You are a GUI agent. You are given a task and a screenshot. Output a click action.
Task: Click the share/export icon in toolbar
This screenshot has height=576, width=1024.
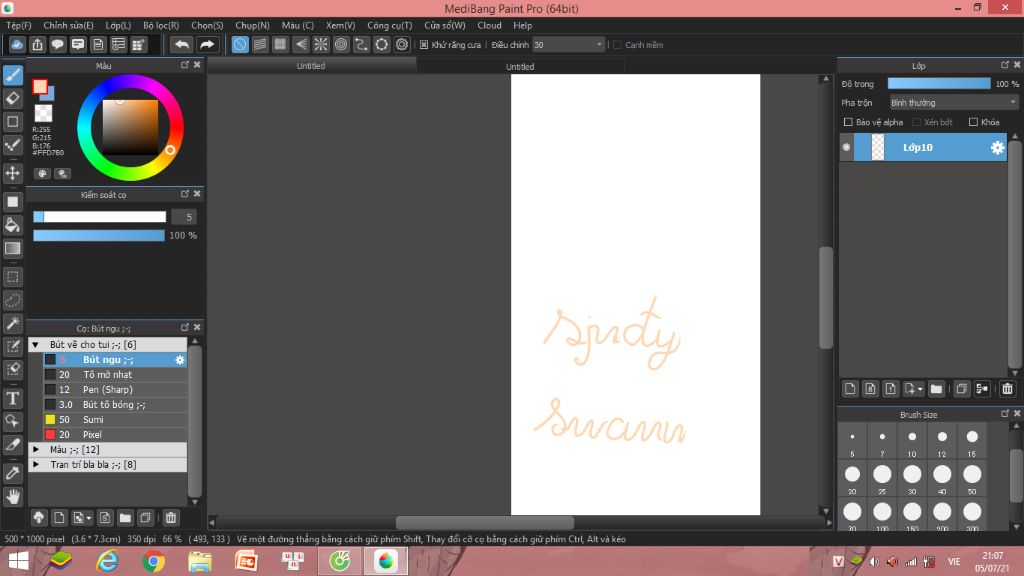point(37,44)
